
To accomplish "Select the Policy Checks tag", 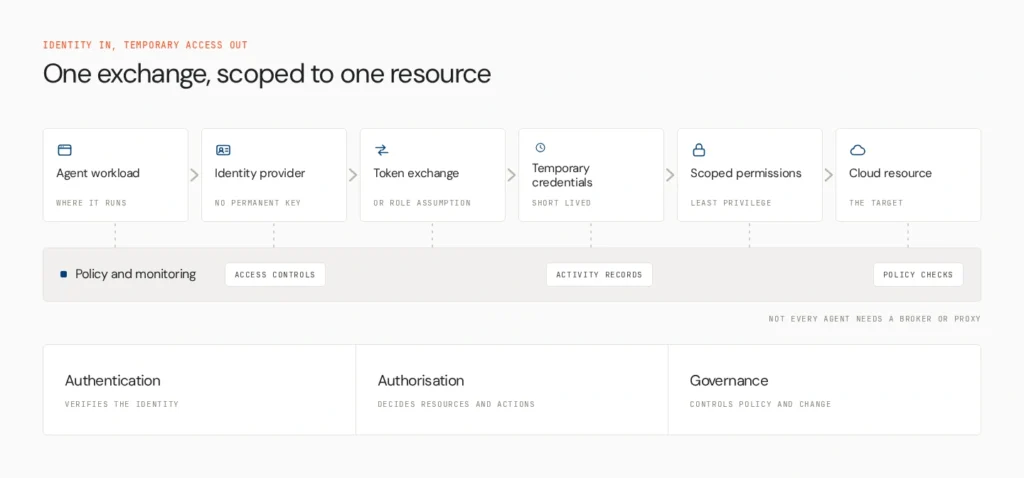I will click(918, 274).
